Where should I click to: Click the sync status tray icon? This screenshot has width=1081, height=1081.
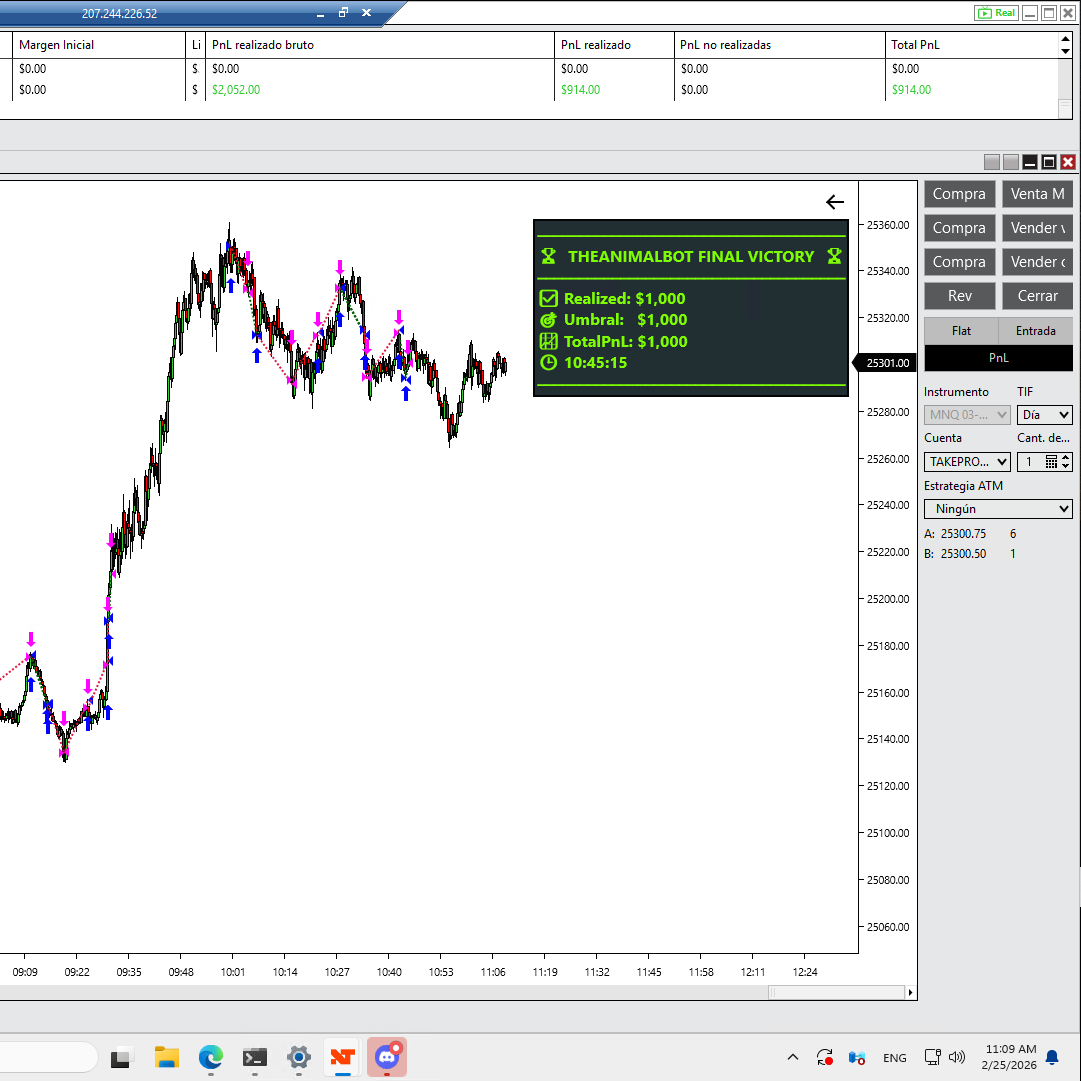point(825,1057)
